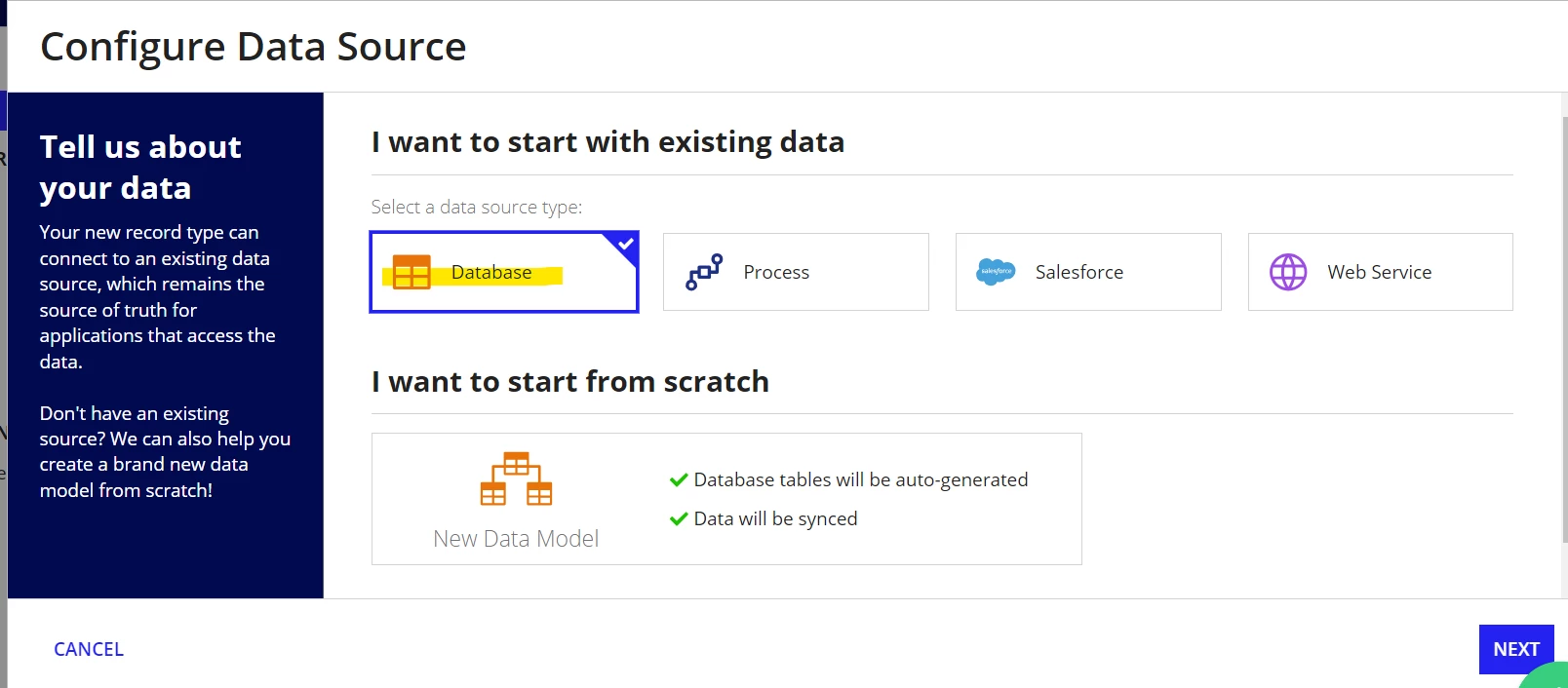The width and height of the screenshot is (1568, 688).
Task: Click Database tables will be auto-generated text
Action: [x=861, y=479]
